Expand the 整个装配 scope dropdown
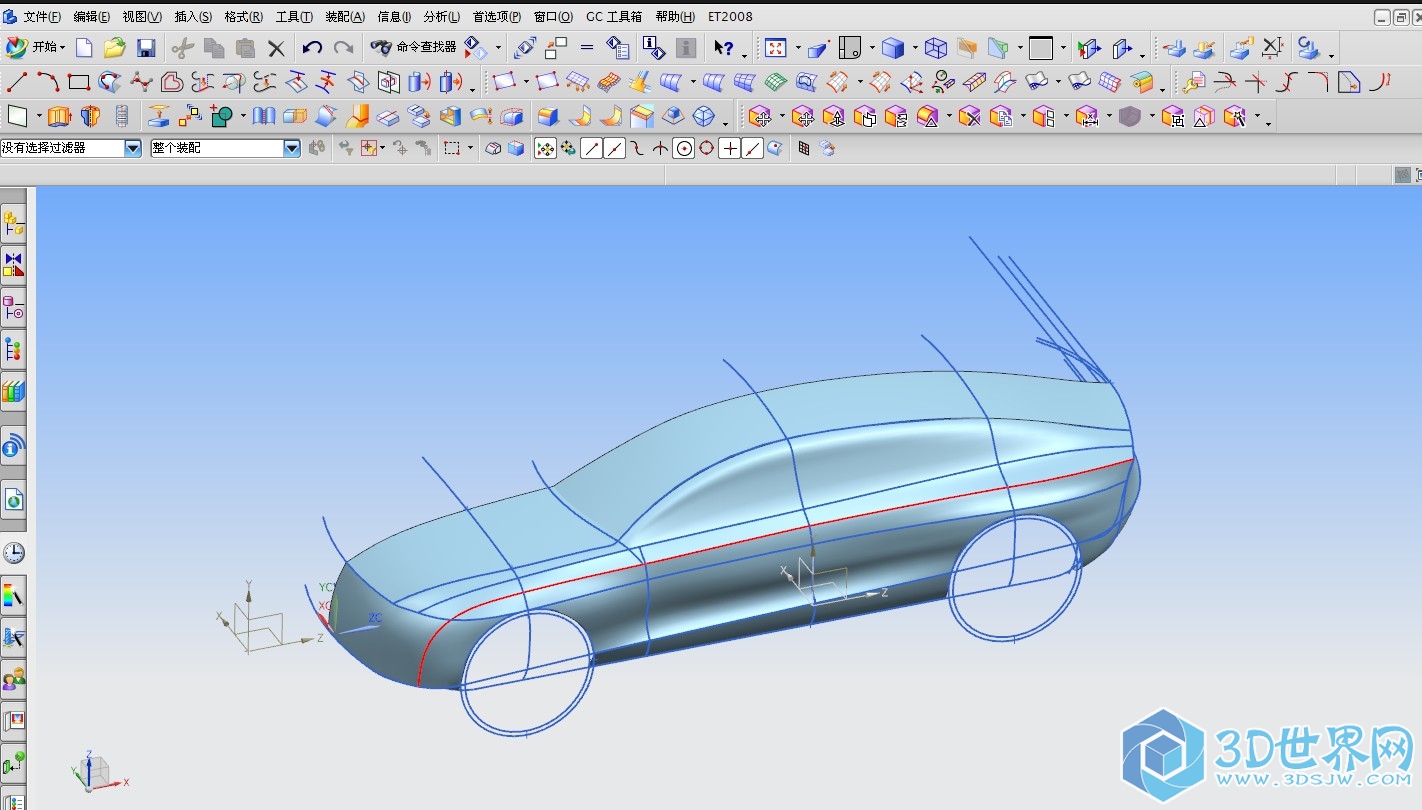 pos(292,148)
